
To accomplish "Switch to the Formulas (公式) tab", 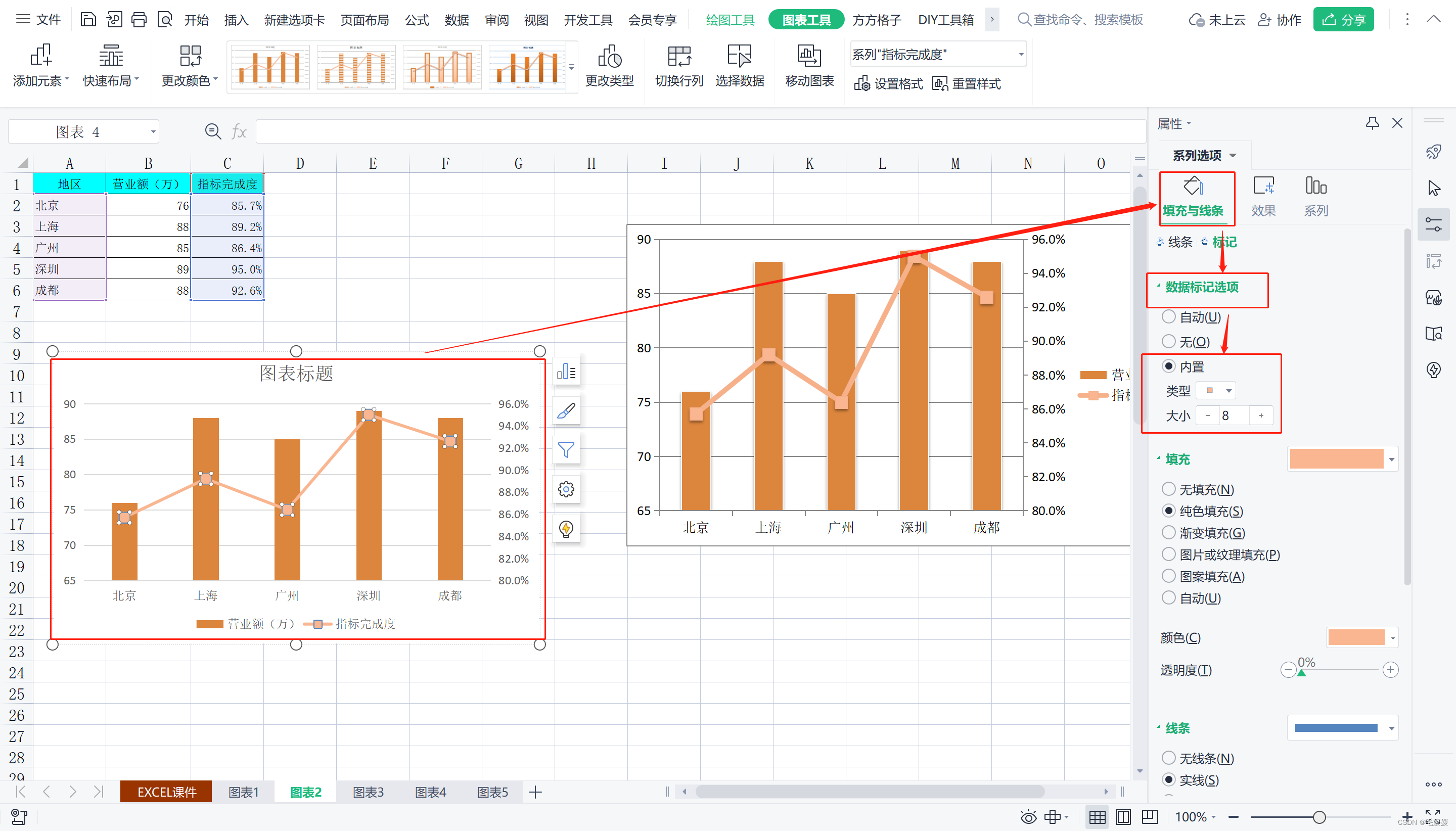I will 417,20.
